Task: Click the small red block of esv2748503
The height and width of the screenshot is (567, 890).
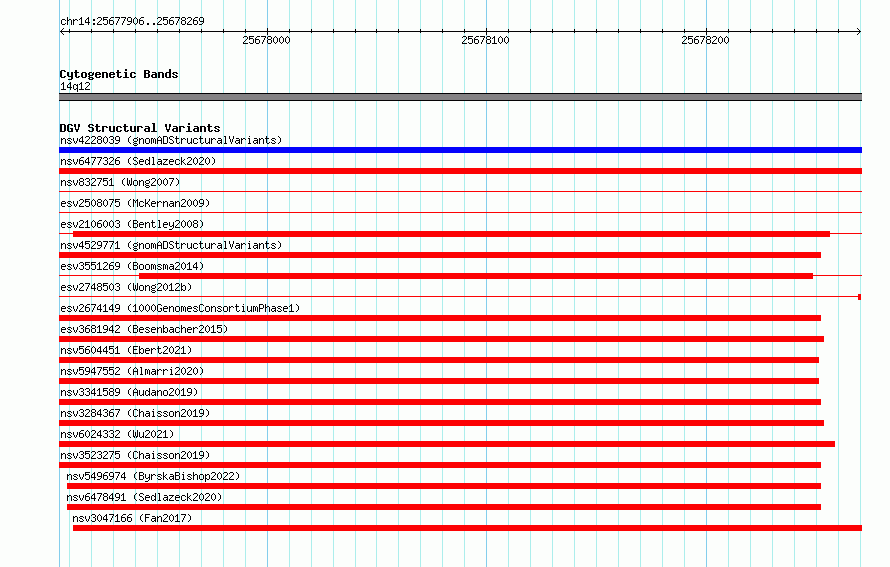Action: coord(859,297)
